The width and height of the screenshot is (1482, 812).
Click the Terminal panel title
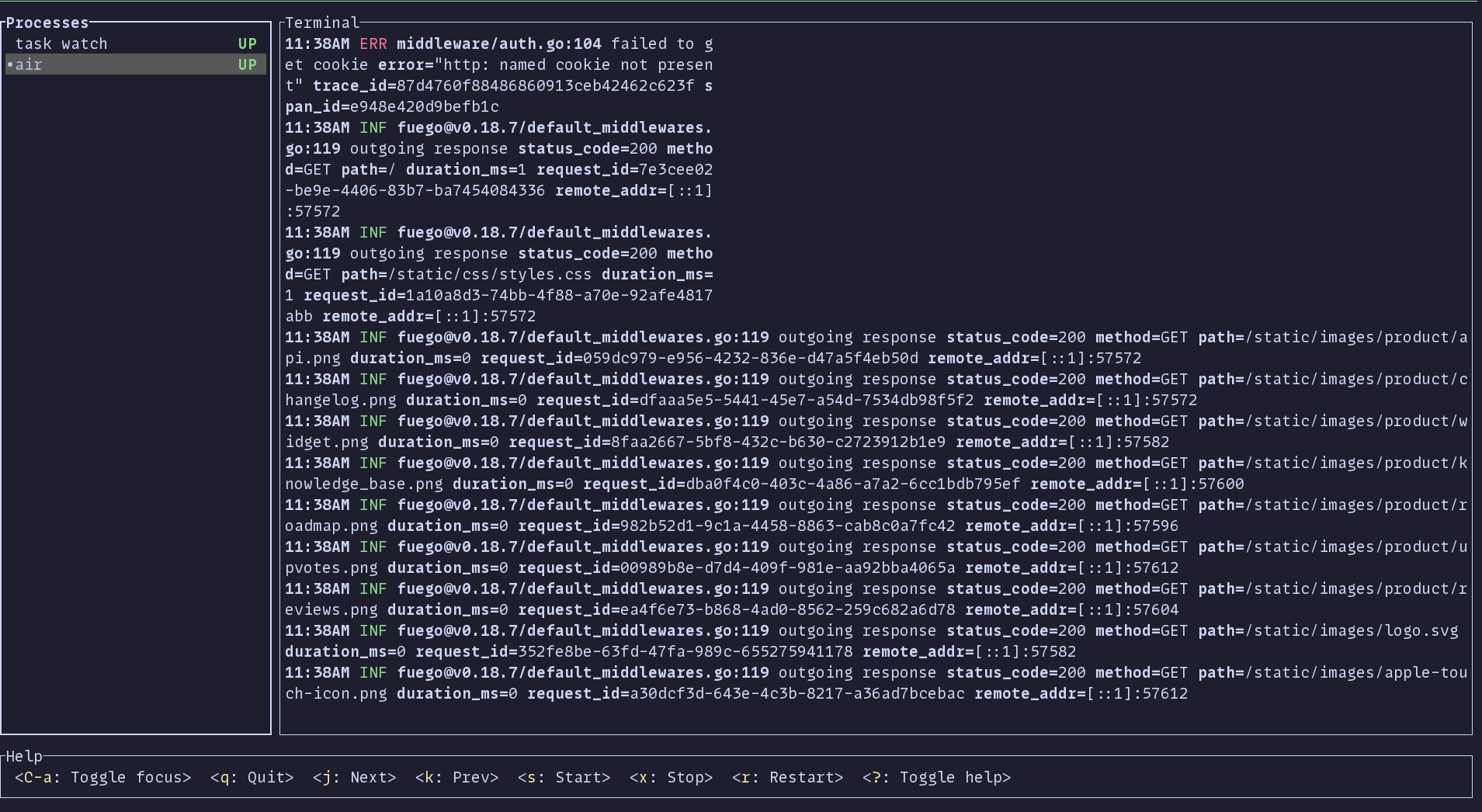click(322, 23)
